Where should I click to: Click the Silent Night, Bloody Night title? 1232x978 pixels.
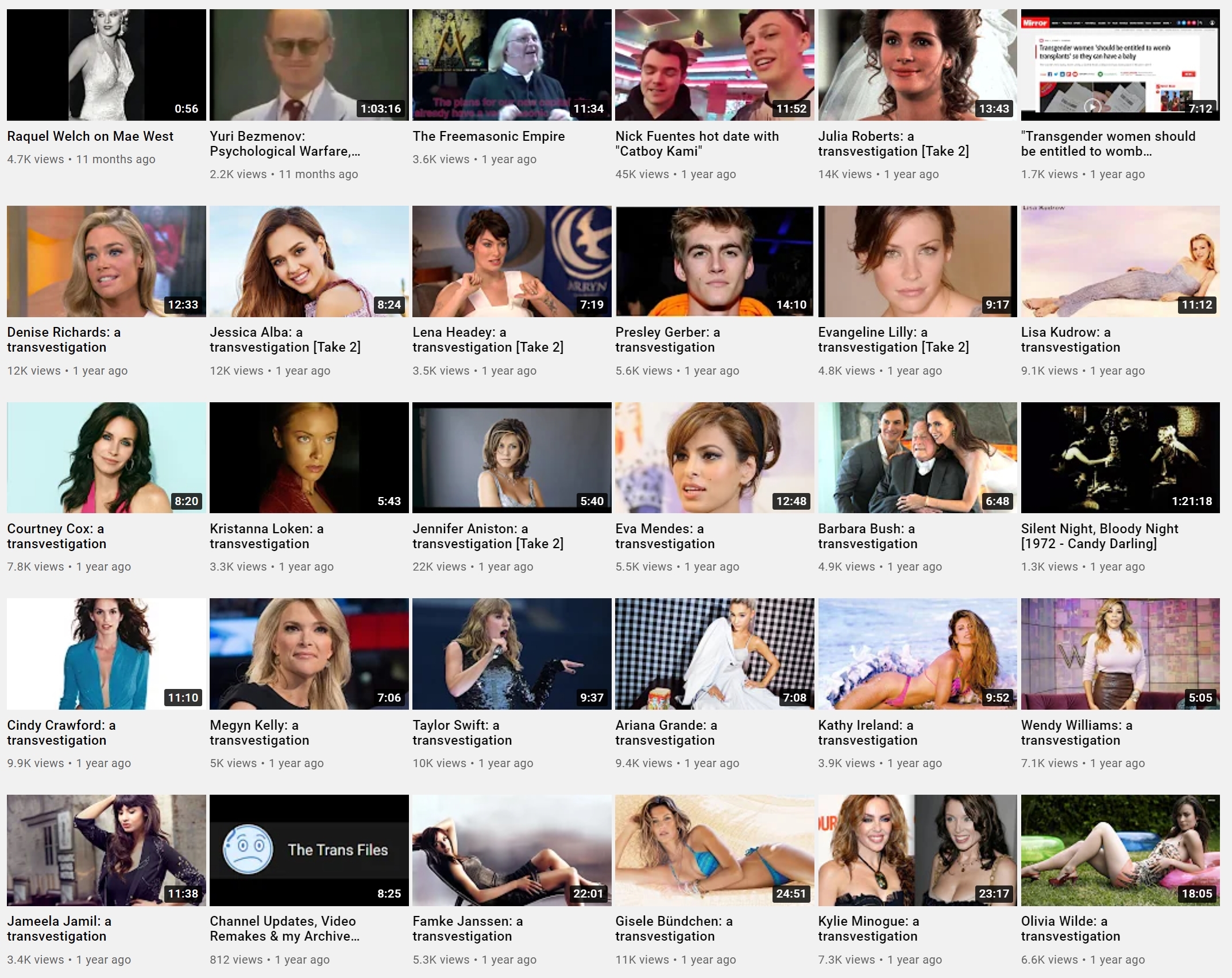click(1099, 536)
